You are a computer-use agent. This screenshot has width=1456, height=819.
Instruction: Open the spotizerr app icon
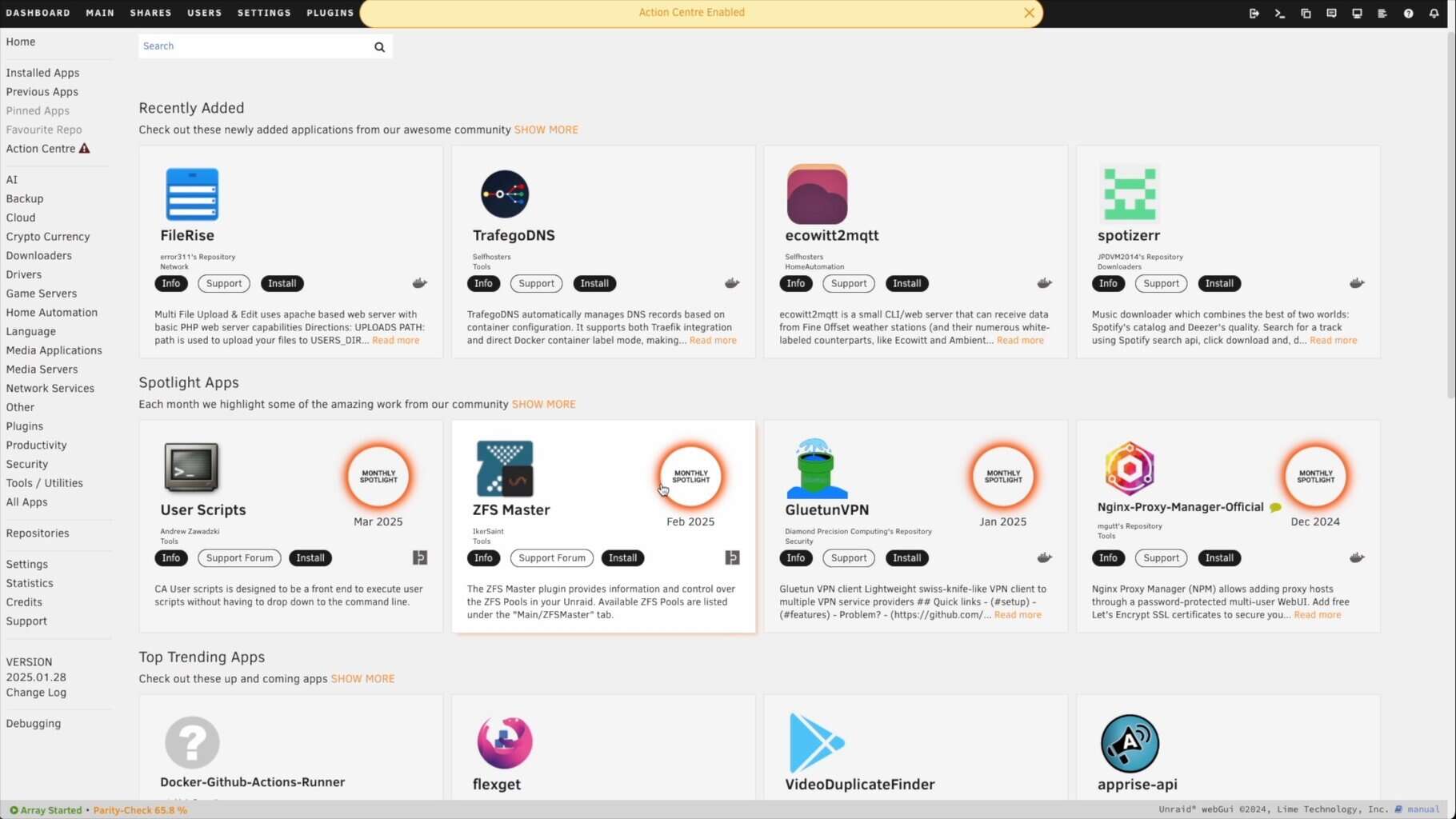pos(1129,194)
